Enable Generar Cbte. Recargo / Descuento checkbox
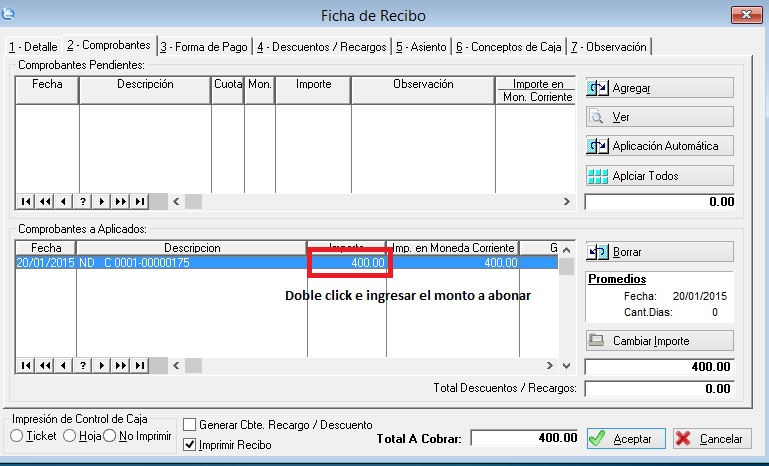Viewport: 769px width, 466px height. tap(190, 425)
